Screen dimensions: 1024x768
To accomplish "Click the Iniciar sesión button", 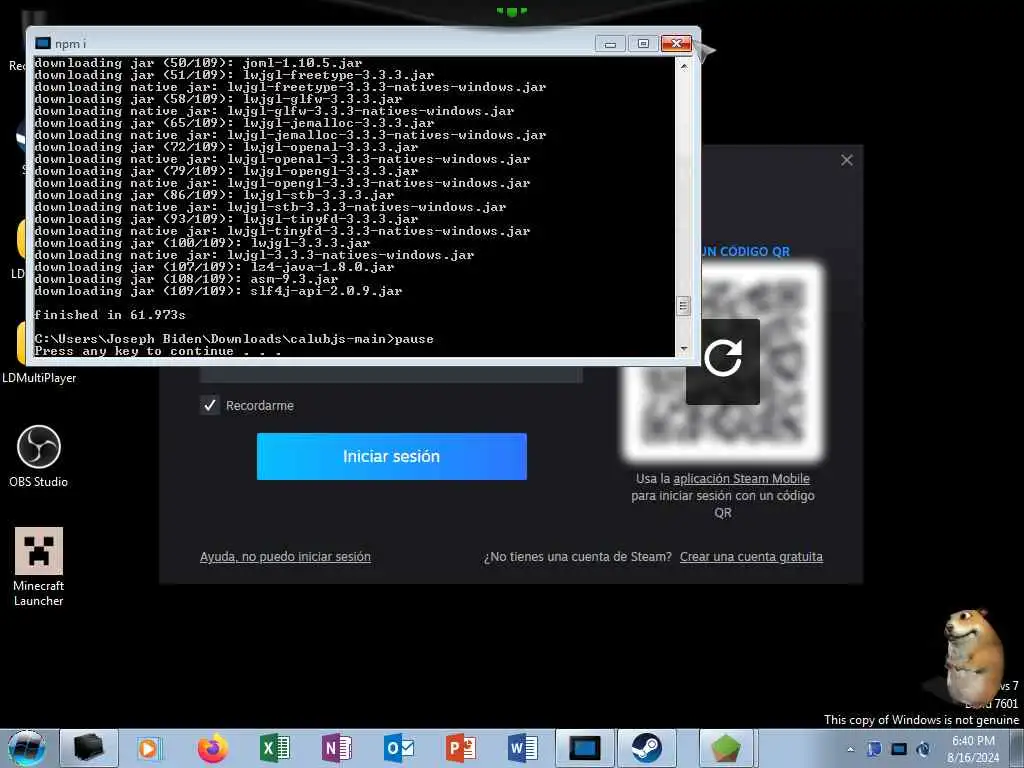I will pyautogui.click(x=392, y=456).
